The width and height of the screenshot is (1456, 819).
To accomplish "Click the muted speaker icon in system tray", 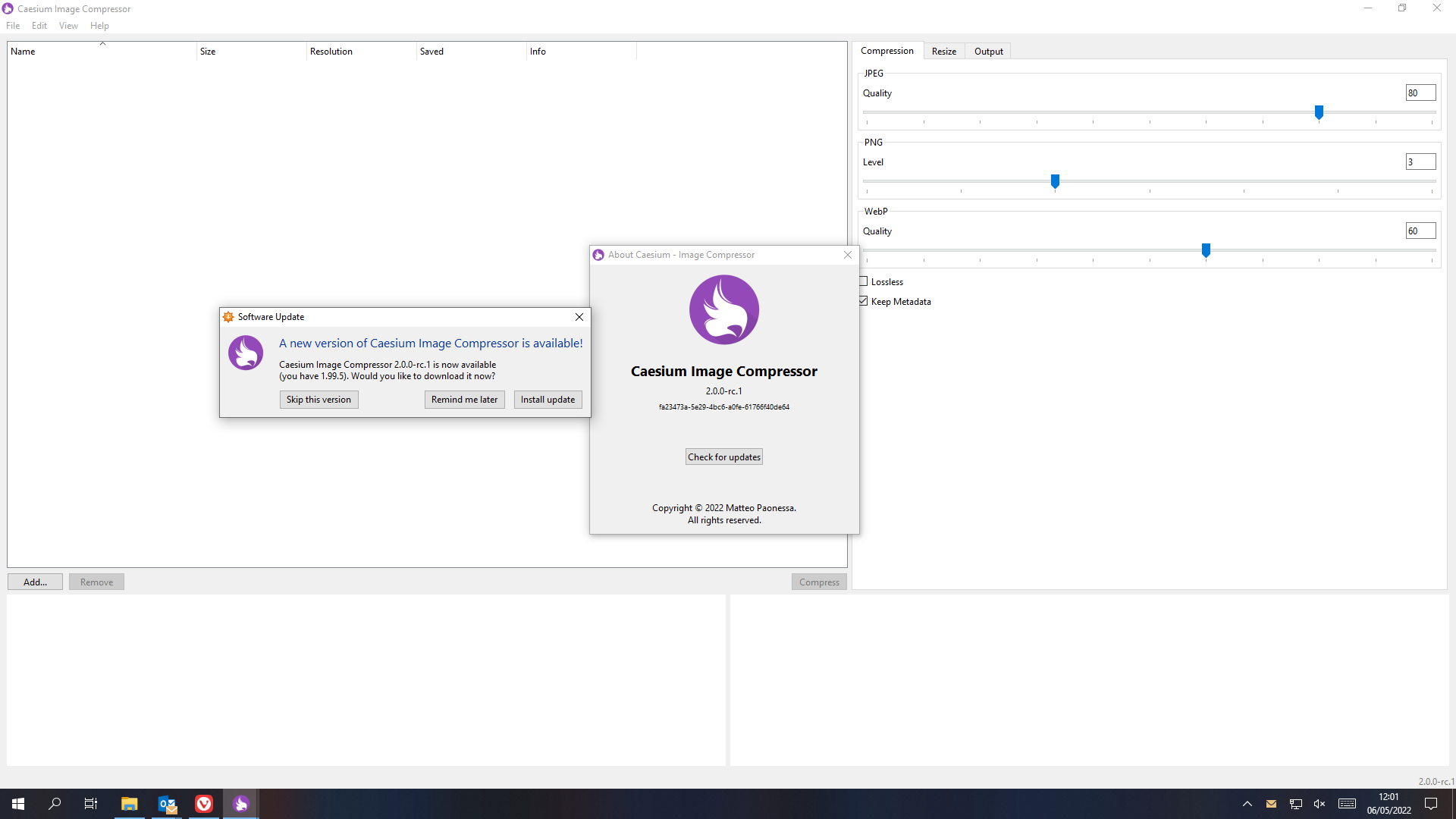I will [1319, 803].
